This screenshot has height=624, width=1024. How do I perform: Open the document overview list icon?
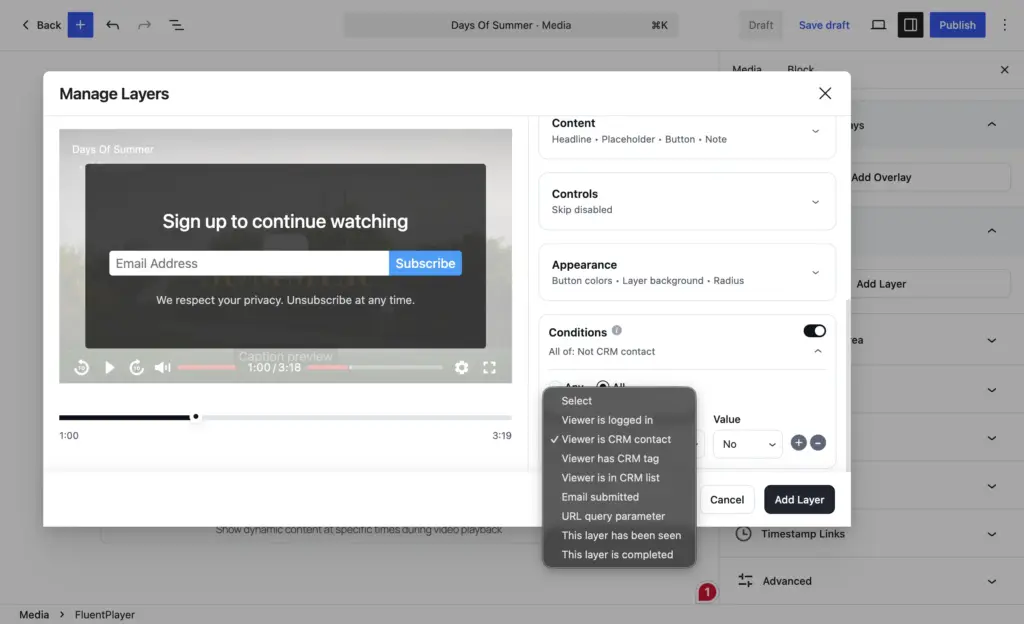pyautogui.click(x=176, y=25)
